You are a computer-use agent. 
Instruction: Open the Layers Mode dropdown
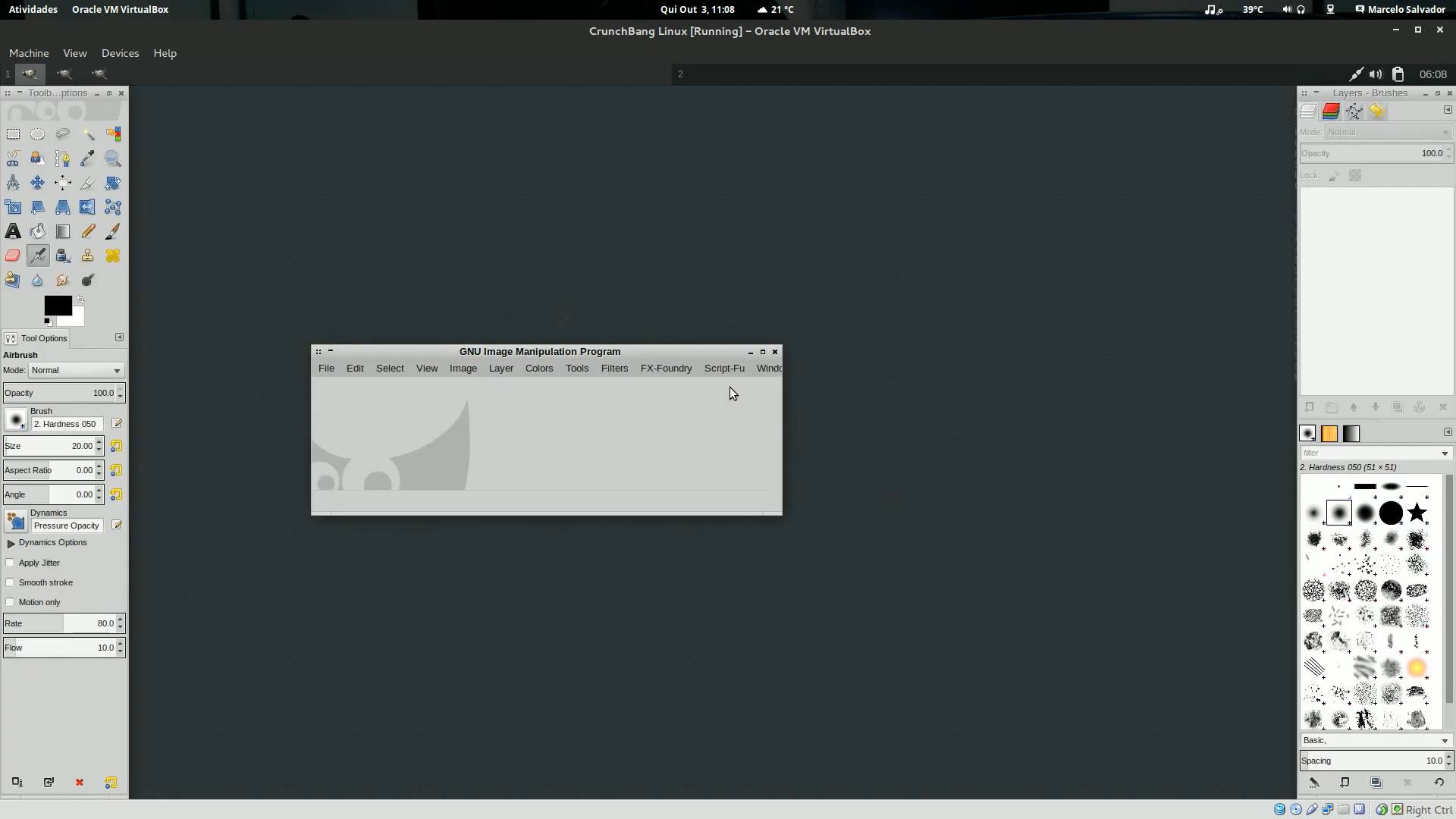[x=1389, y=132]
